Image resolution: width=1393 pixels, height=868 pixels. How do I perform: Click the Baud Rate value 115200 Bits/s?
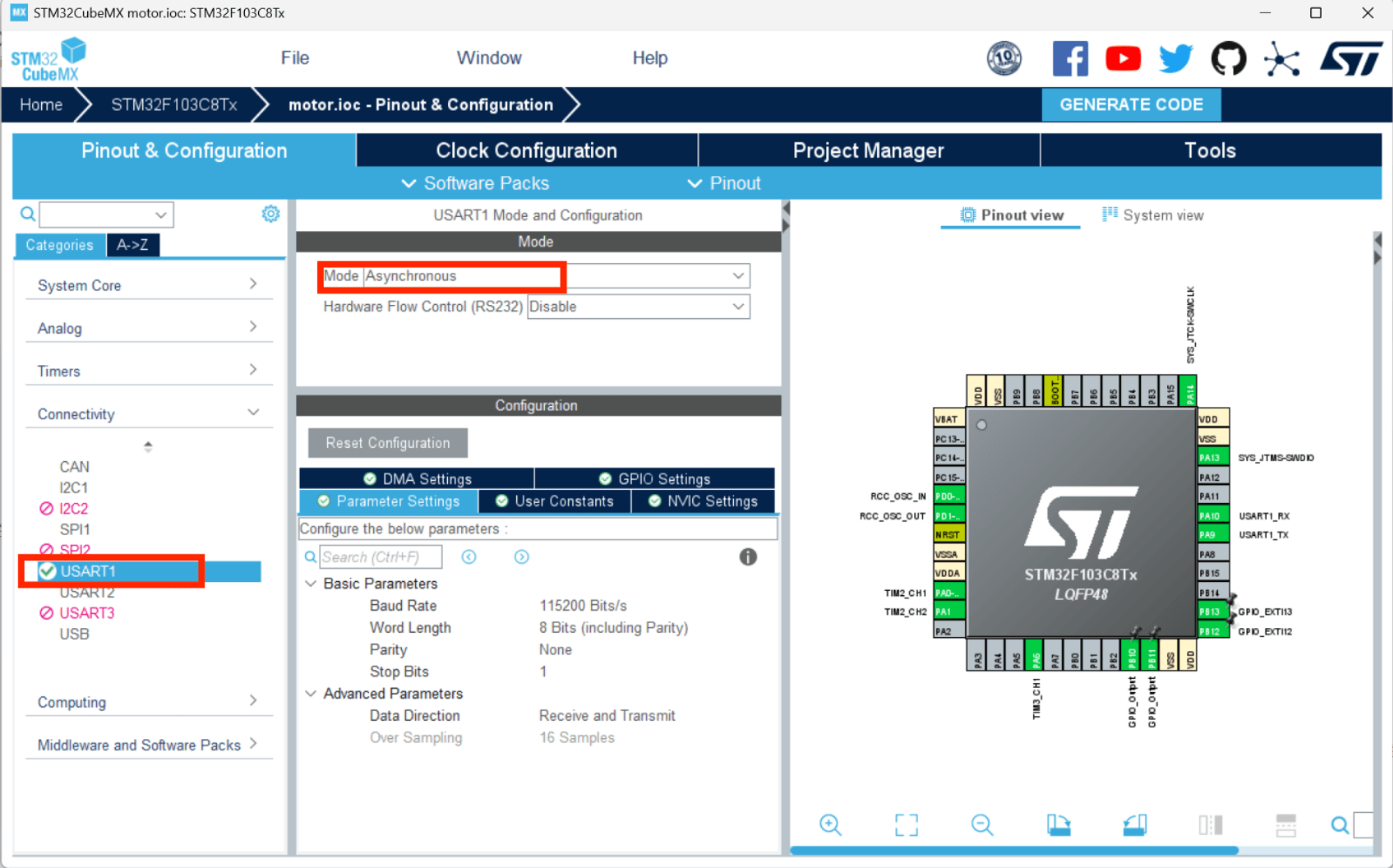(583, 606)
